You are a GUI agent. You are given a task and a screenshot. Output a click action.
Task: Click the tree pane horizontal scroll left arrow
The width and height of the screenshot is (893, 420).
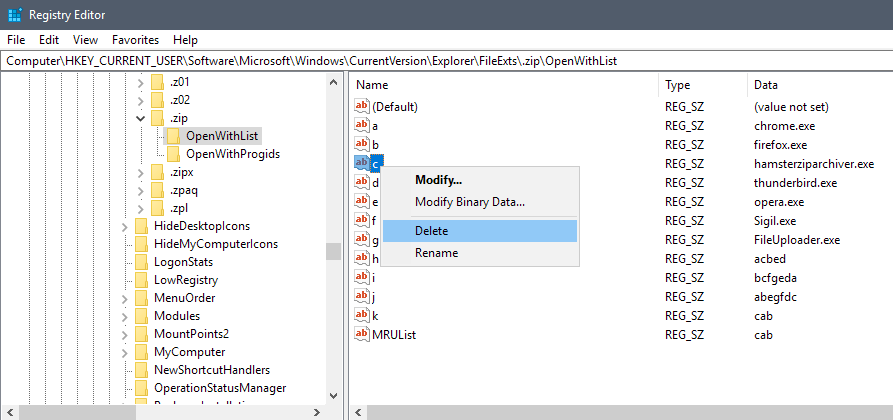tap(10, 412)
